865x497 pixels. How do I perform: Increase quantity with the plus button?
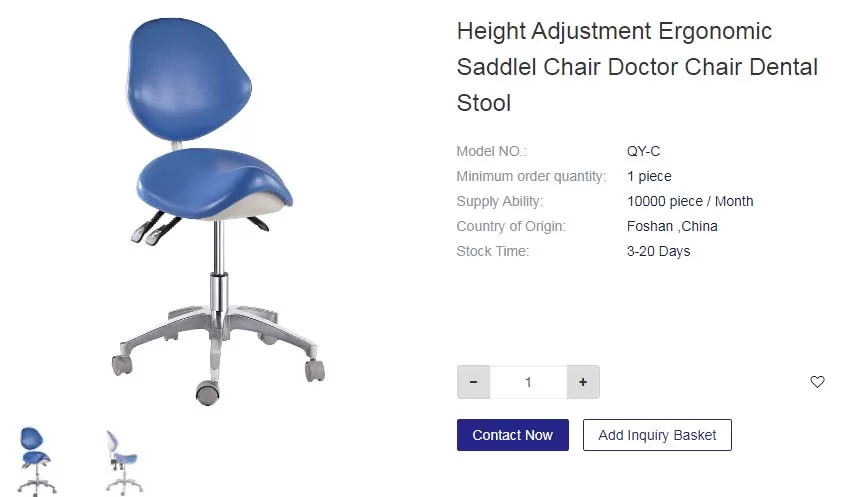[x=583, y=382]
